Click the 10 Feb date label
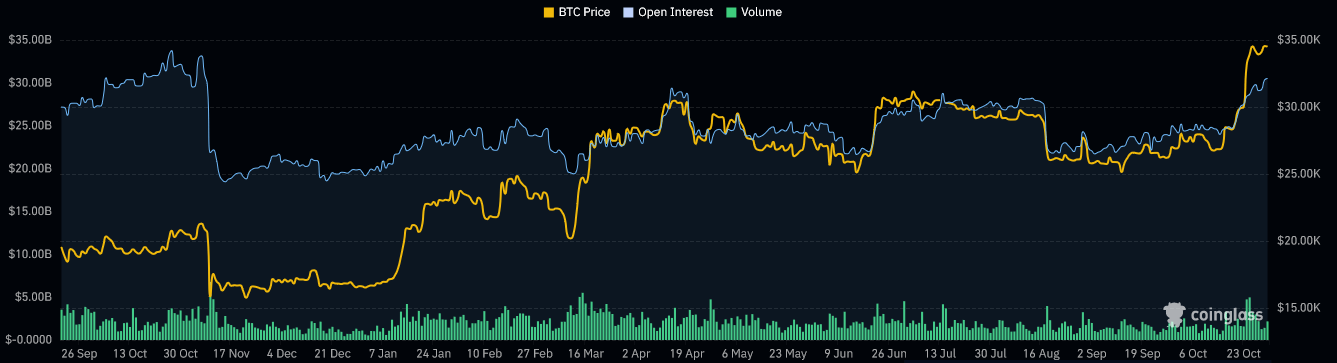 (485, 354)
